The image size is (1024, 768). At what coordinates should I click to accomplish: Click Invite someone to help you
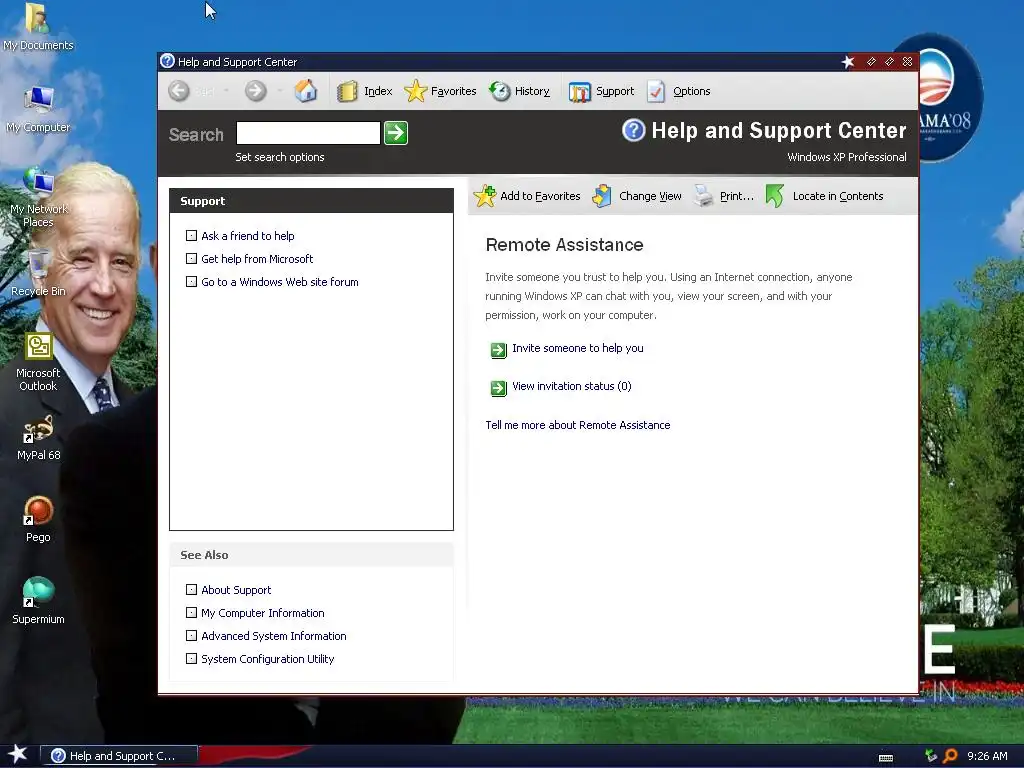tap(577, 348)
